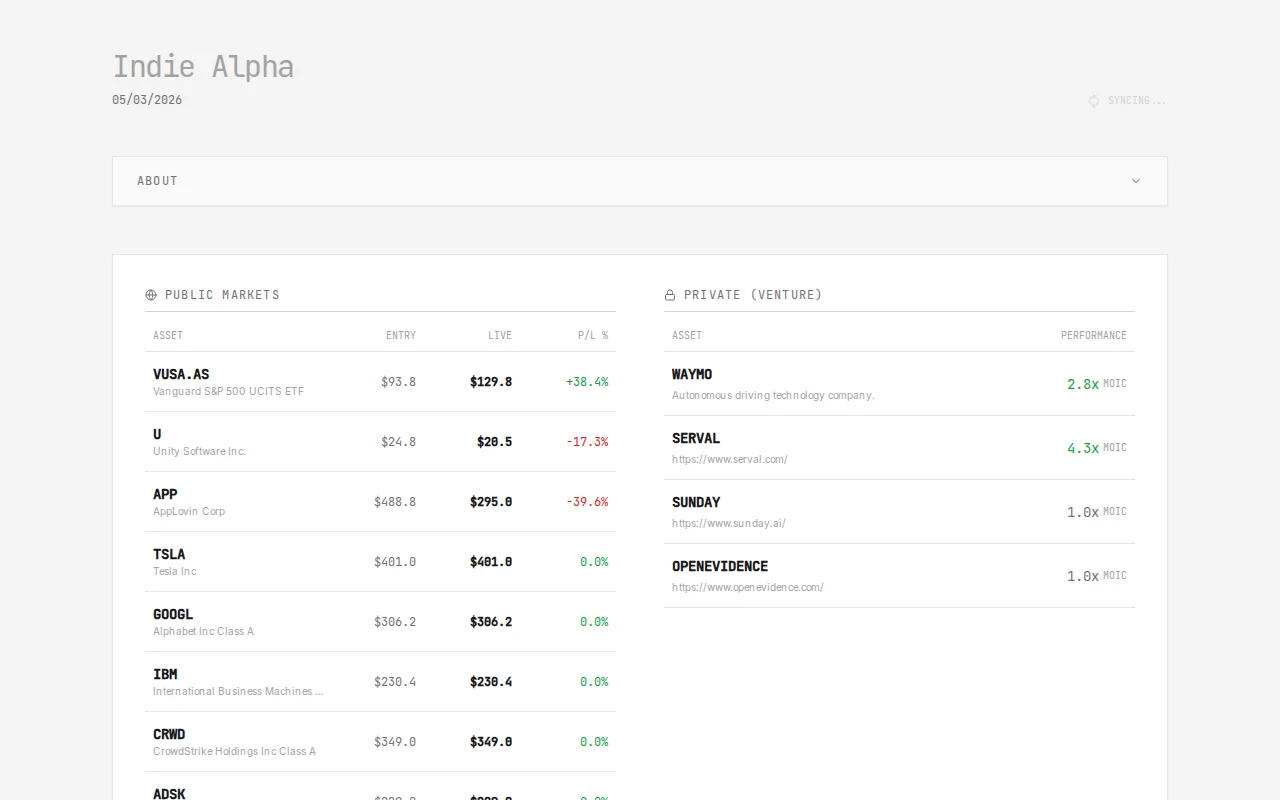This screenshot has height=800, width=1280.
Task: Click the globe icon beside Public Markets
Action: (151, 295)
